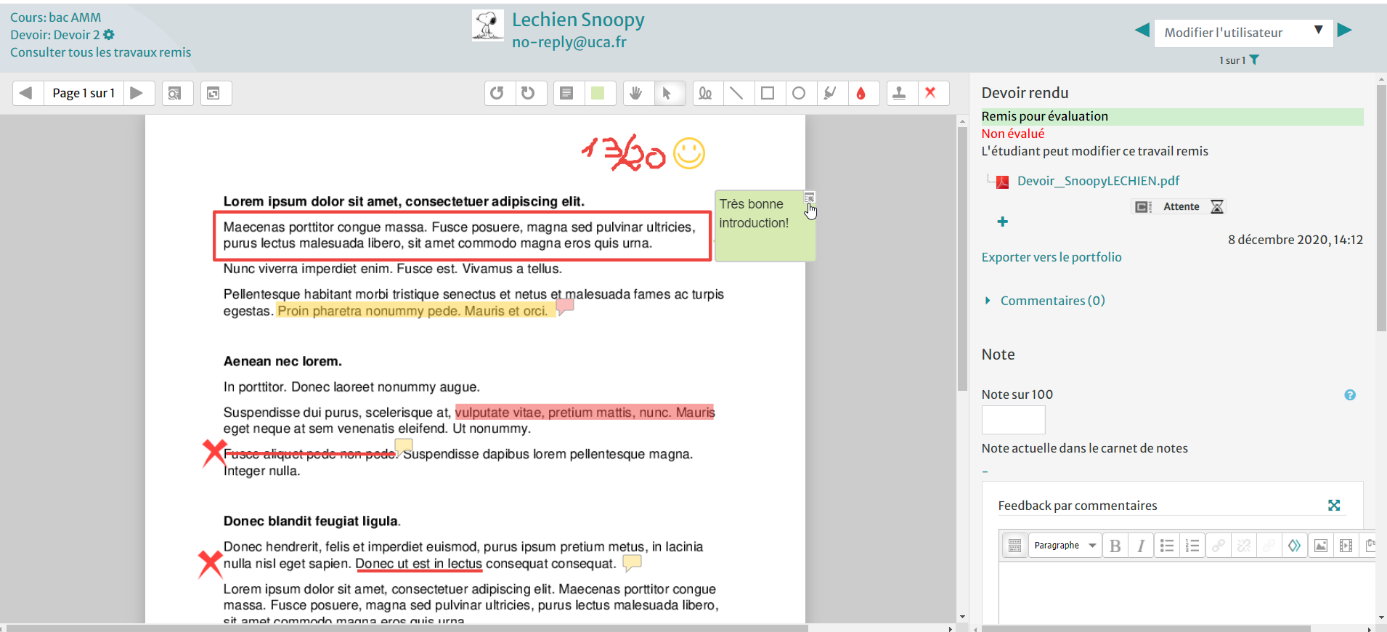The image size is (1387, 632).
Task: Open the red cross stamp picker
Action: point(930,93)
